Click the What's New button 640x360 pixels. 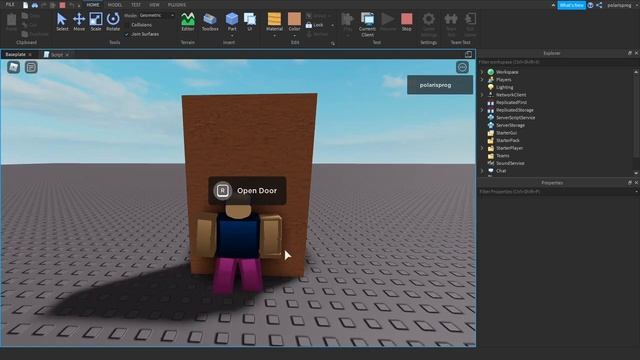(571, 5)
